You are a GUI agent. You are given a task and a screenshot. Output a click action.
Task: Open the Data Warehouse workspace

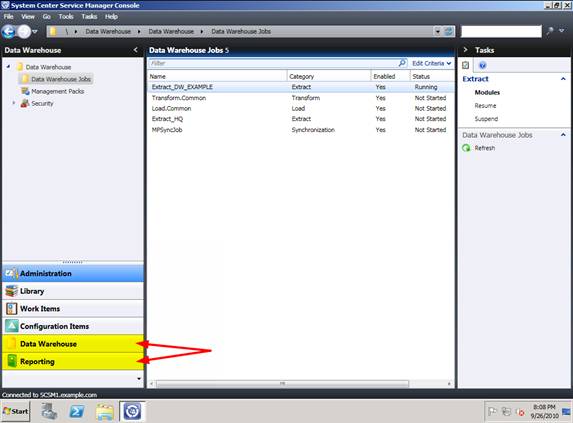click(73, 344)
